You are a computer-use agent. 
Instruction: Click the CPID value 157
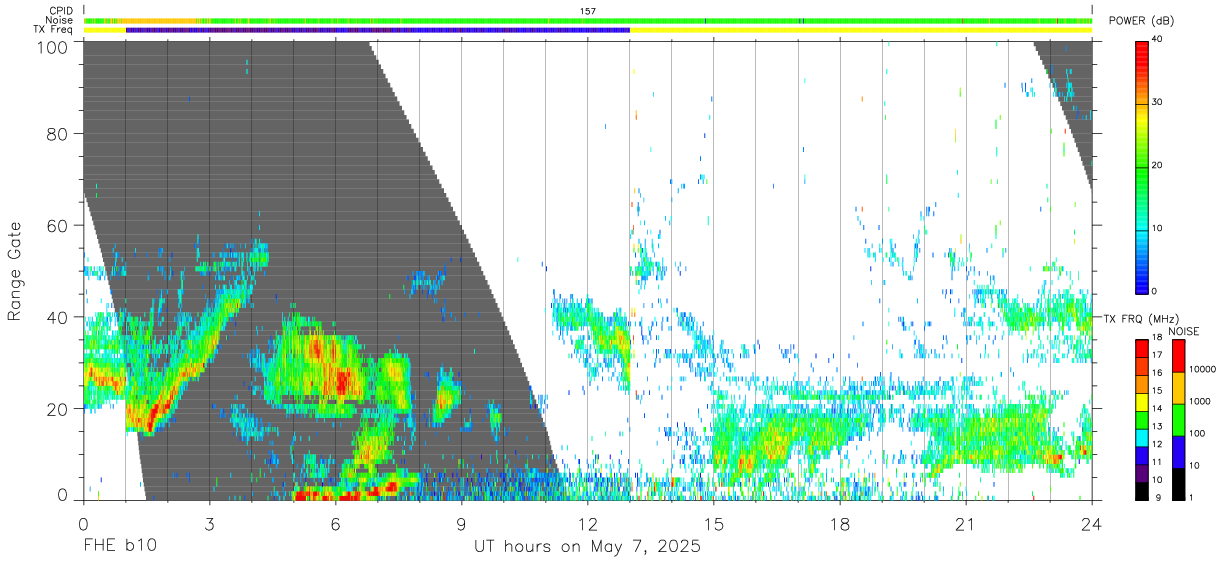coord(588,10)
